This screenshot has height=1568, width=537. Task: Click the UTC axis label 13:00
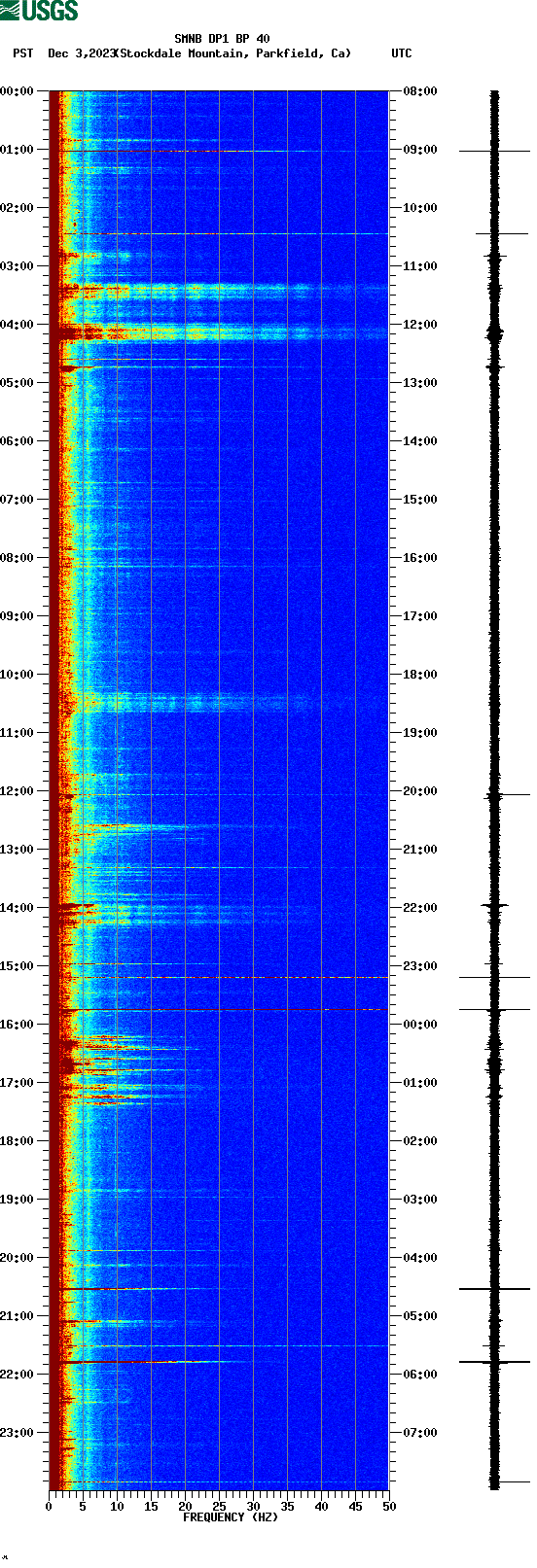tap(419, 383)
